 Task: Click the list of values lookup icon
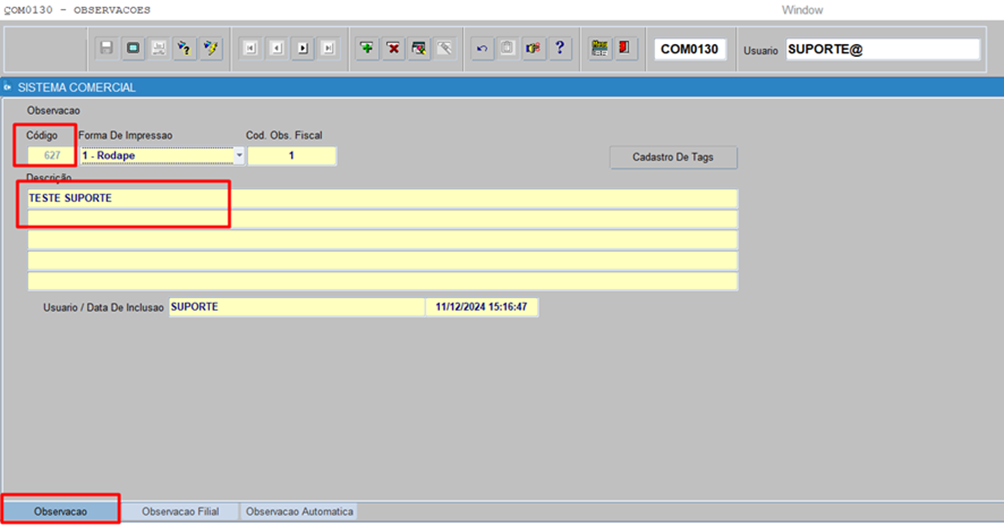coord(419,48)
